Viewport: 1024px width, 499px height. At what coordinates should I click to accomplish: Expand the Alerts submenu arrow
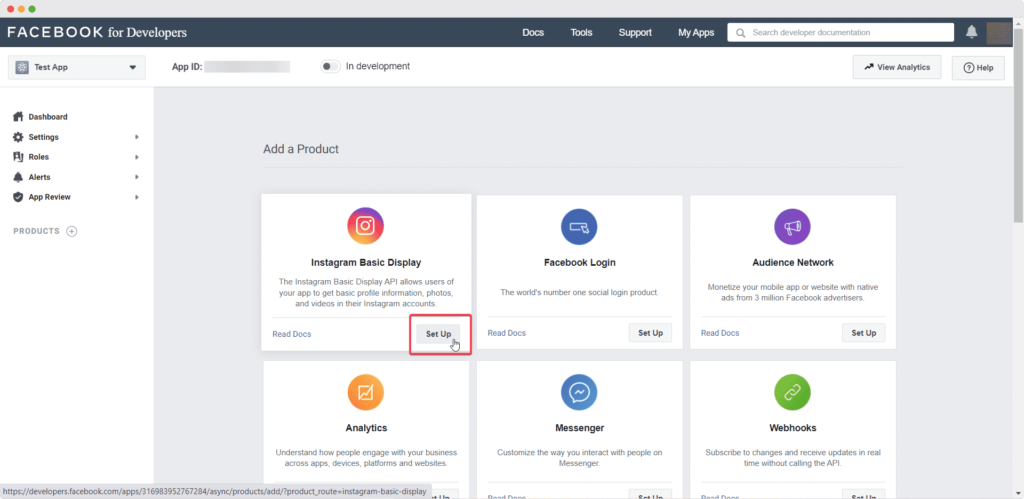(x=137, y=177)
